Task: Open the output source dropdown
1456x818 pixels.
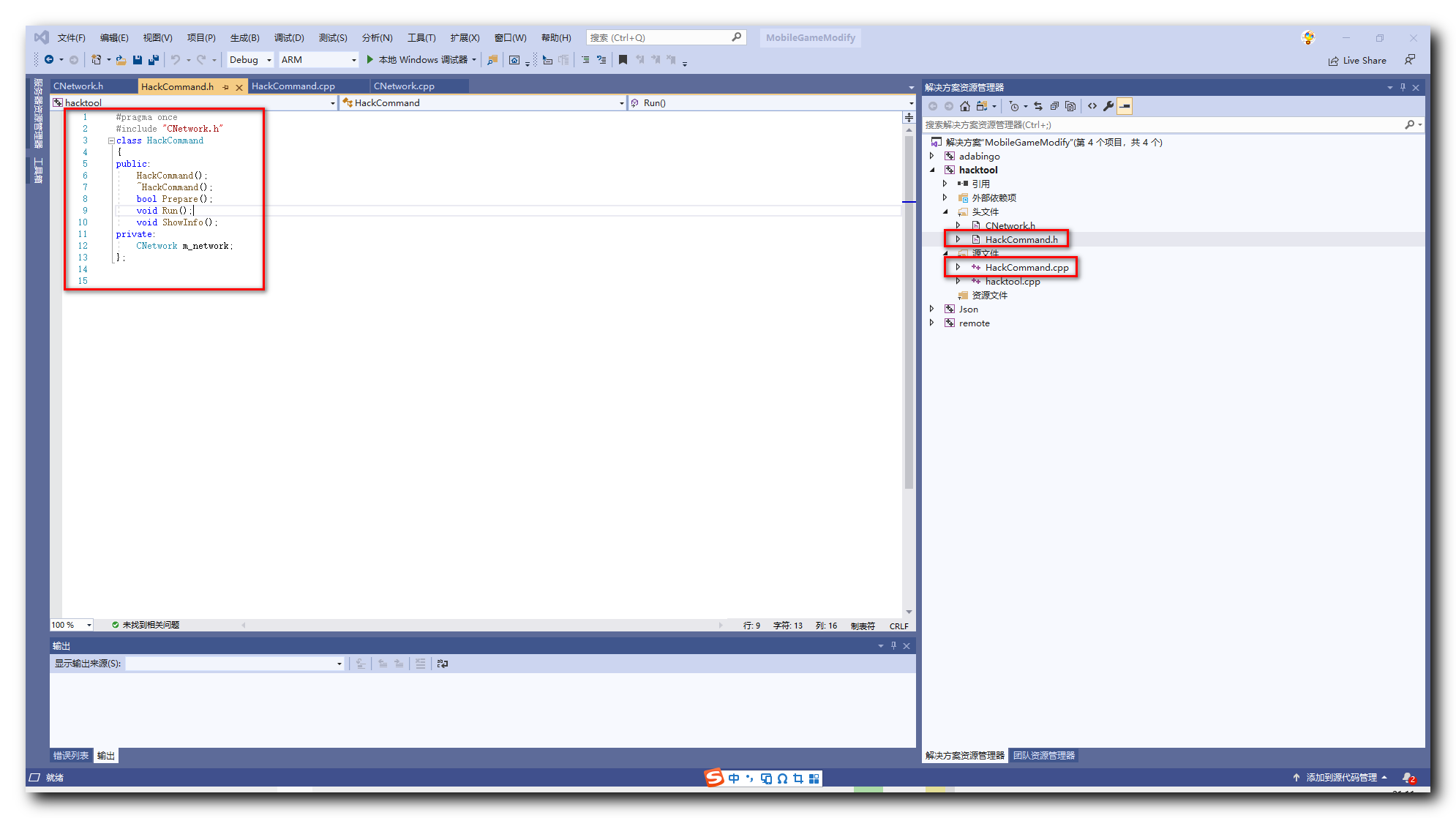Action: [x=235, y=664]
